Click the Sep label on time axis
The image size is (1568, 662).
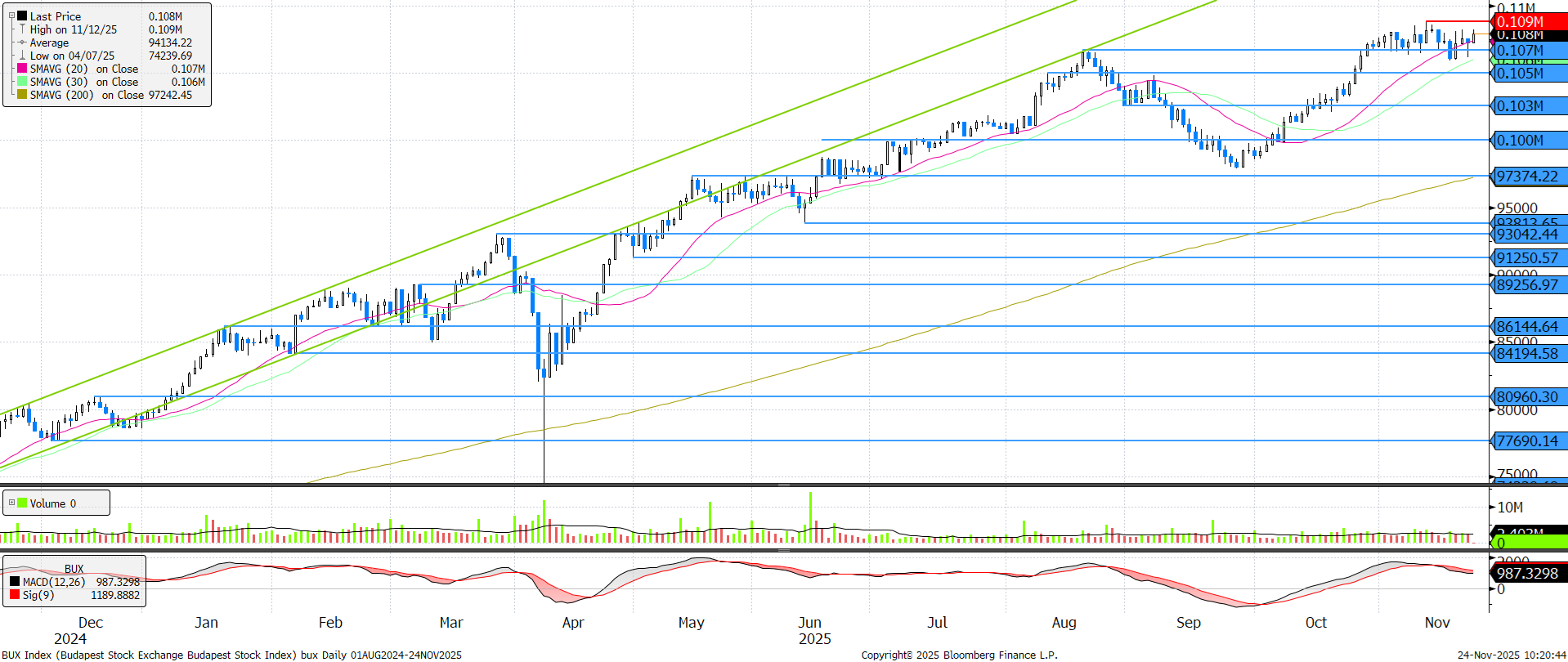coord(1188,623)
